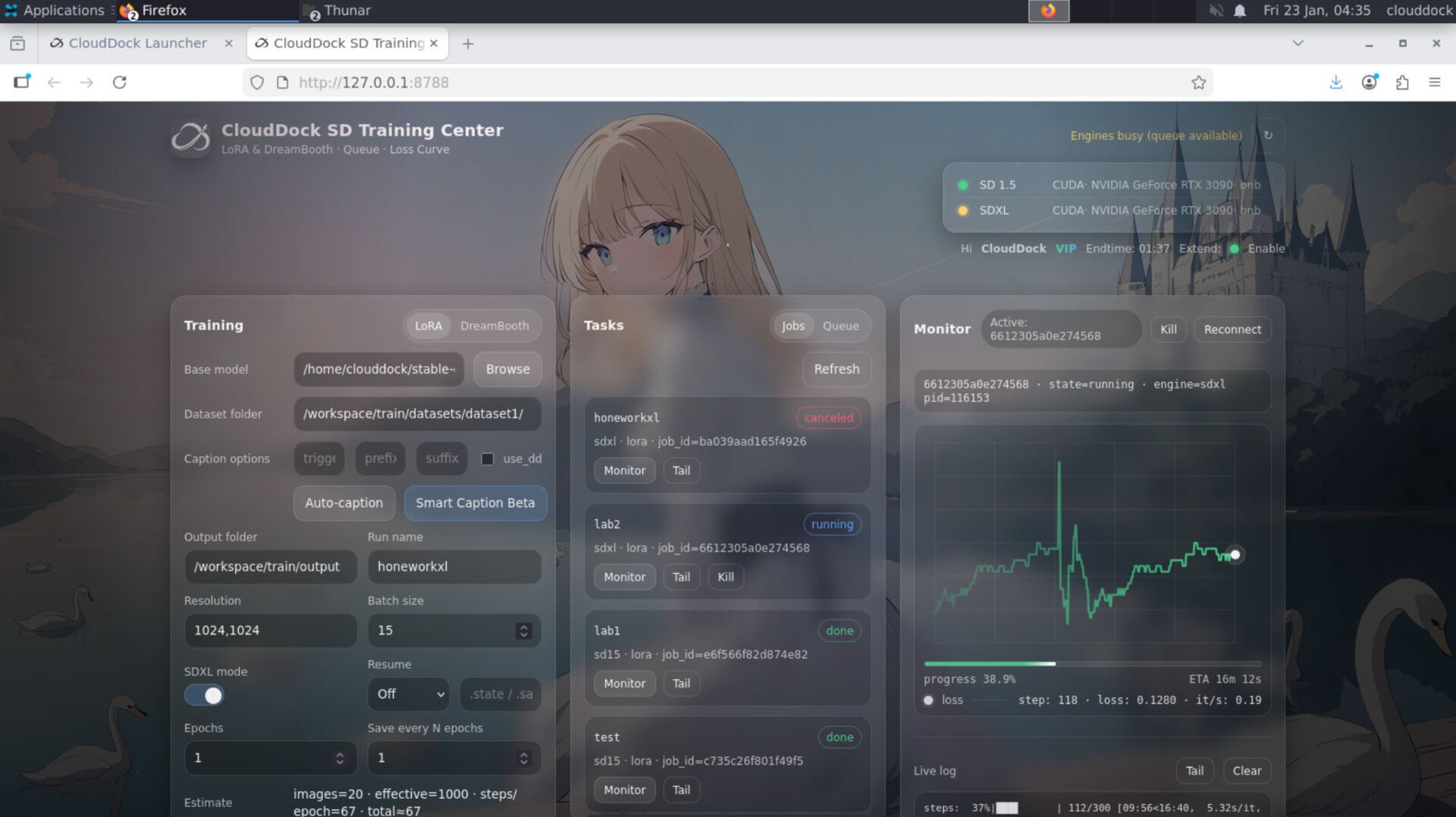Check the use_dd checkbox
The image size is (1456, 817).
pos(486,459)
